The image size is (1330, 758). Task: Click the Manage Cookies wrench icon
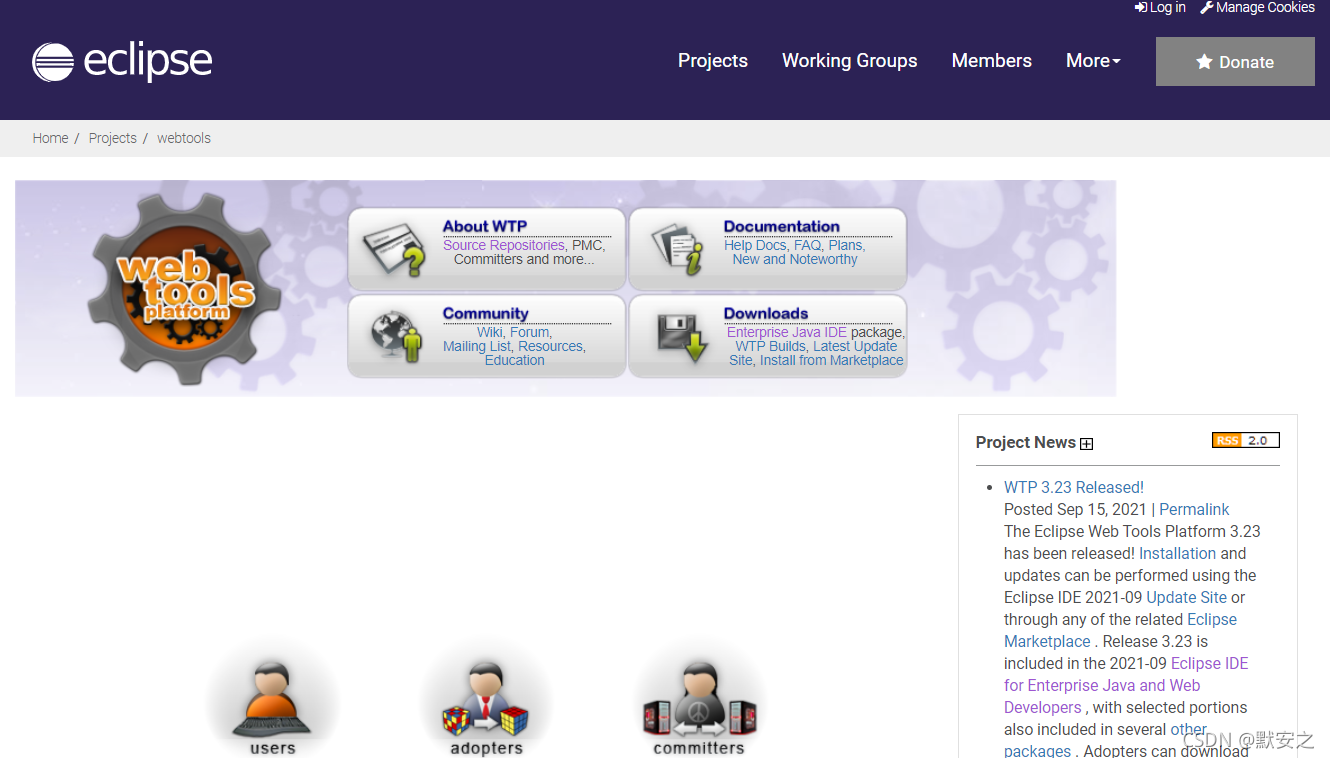pyautogui.click(x=1207, y=7)
